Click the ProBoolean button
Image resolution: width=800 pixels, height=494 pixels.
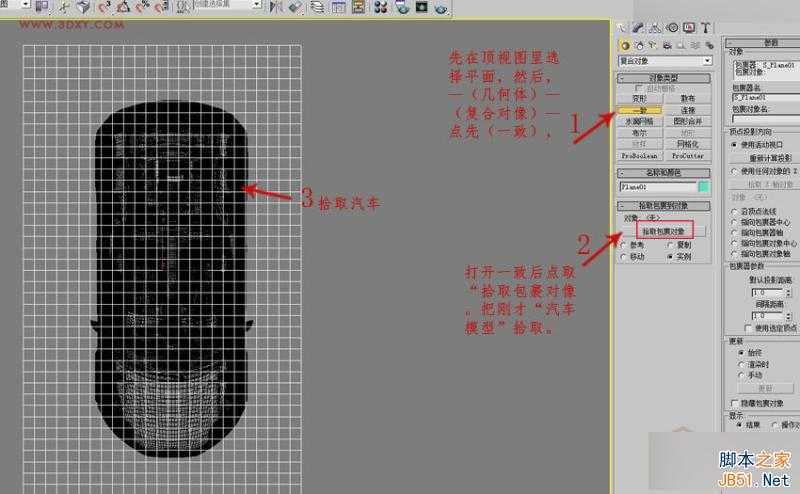pos(640,156)
